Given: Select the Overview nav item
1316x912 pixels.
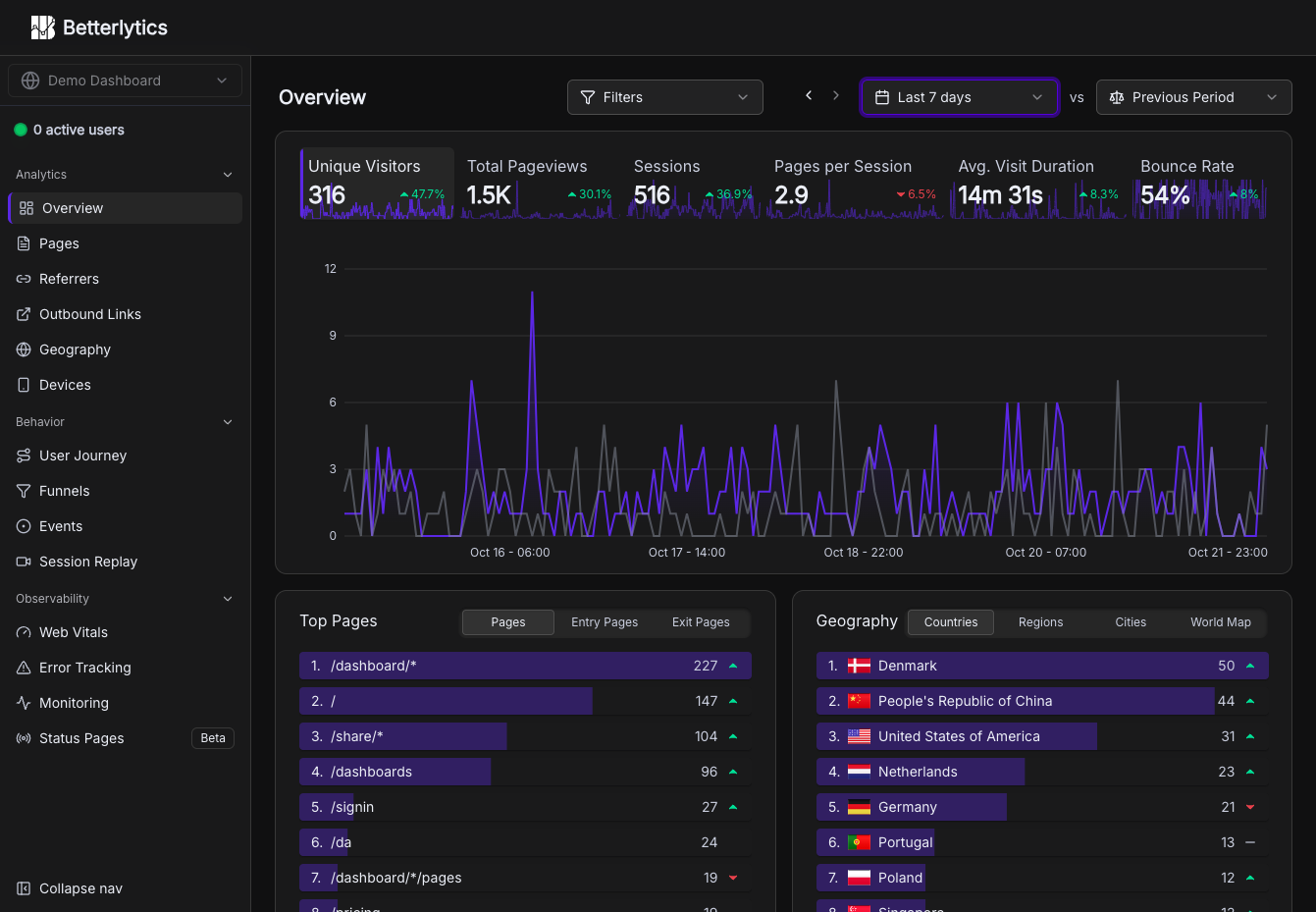Looking at the screenshot, I should point(125,208).
